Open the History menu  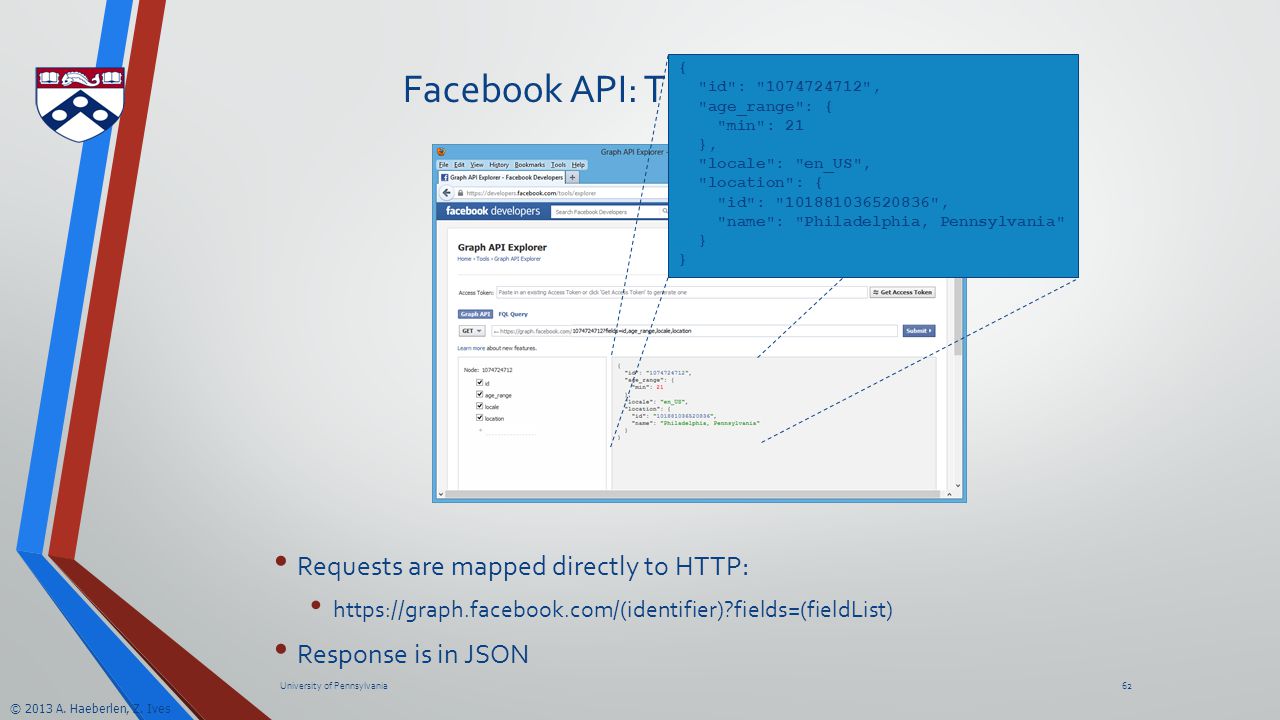point(499,165)
